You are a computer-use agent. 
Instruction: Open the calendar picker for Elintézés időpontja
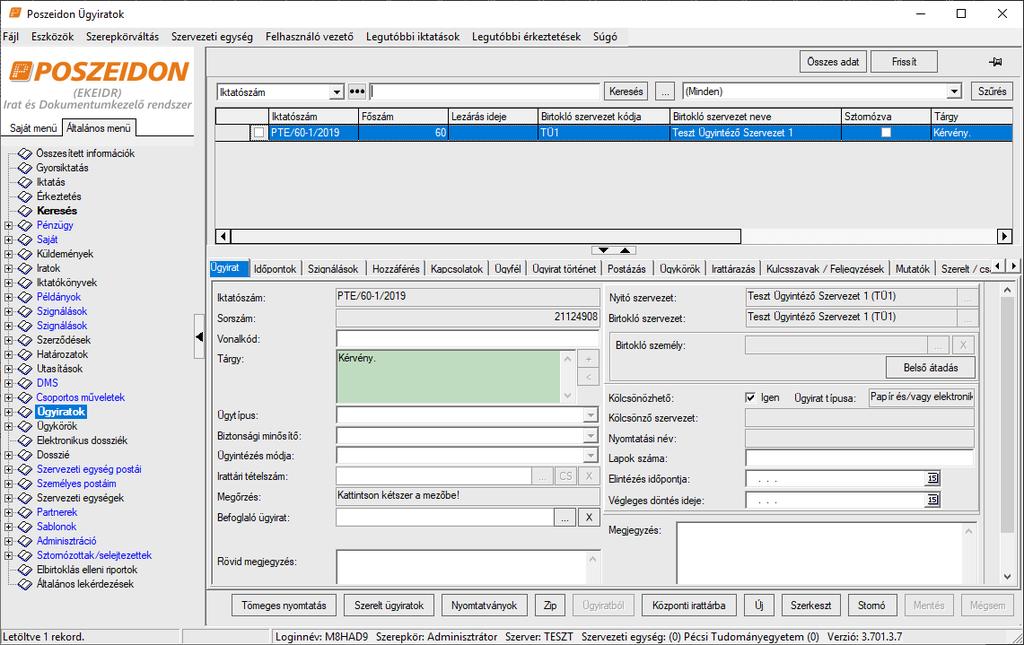coord(933,479)
